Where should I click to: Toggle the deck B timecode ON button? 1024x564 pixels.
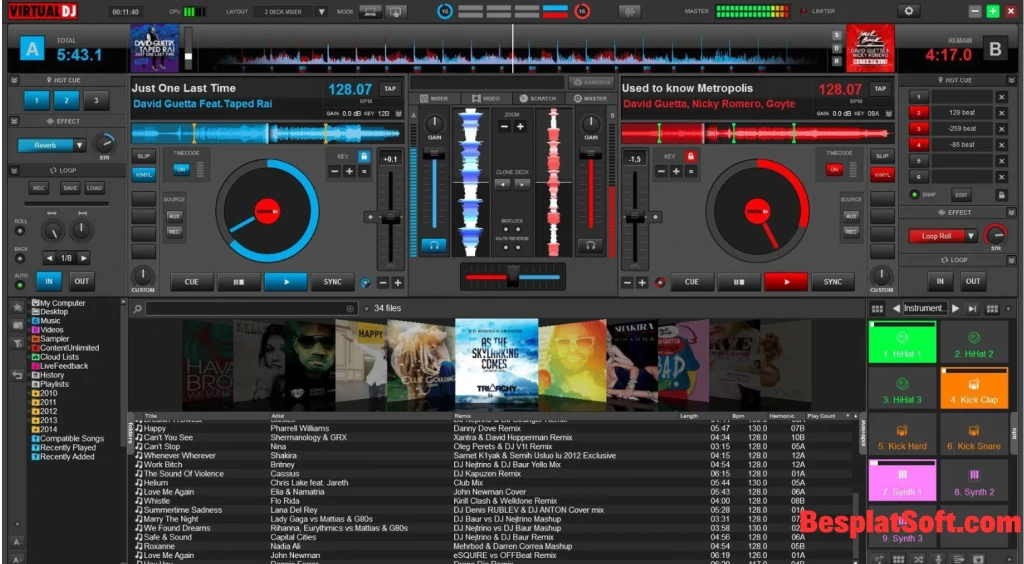click(x=834, y=169)
